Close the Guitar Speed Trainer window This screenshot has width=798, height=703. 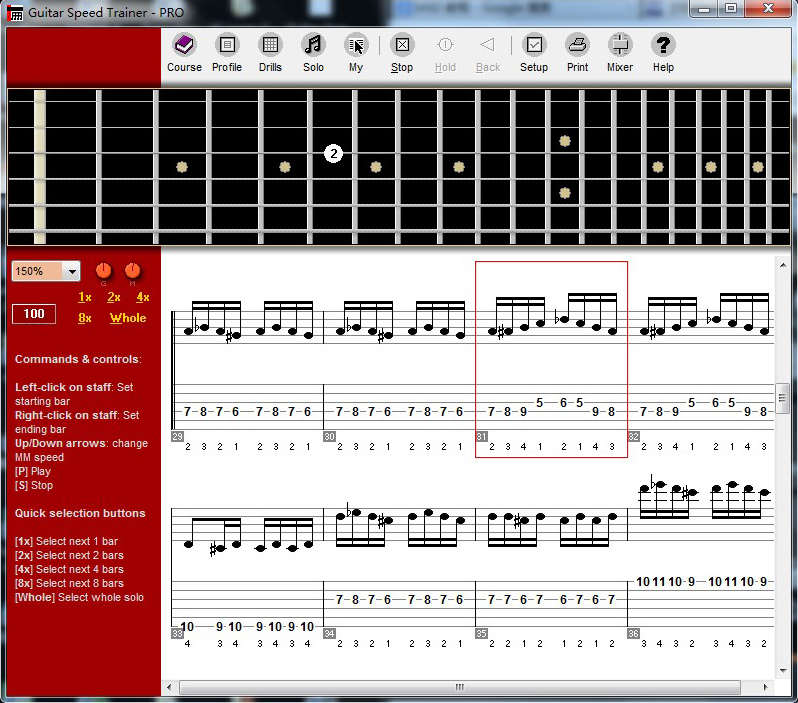pos(768,9)
